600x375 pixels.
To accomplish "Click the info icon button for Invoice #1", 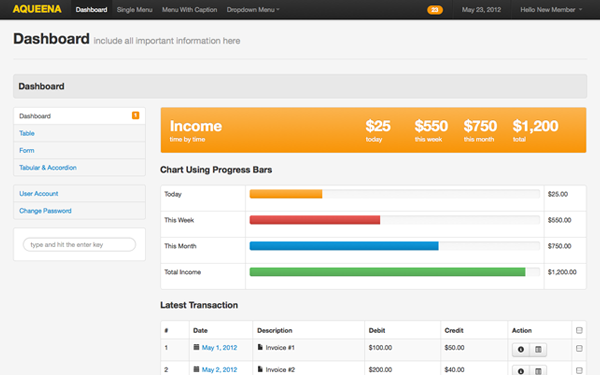I will (521, 349).
